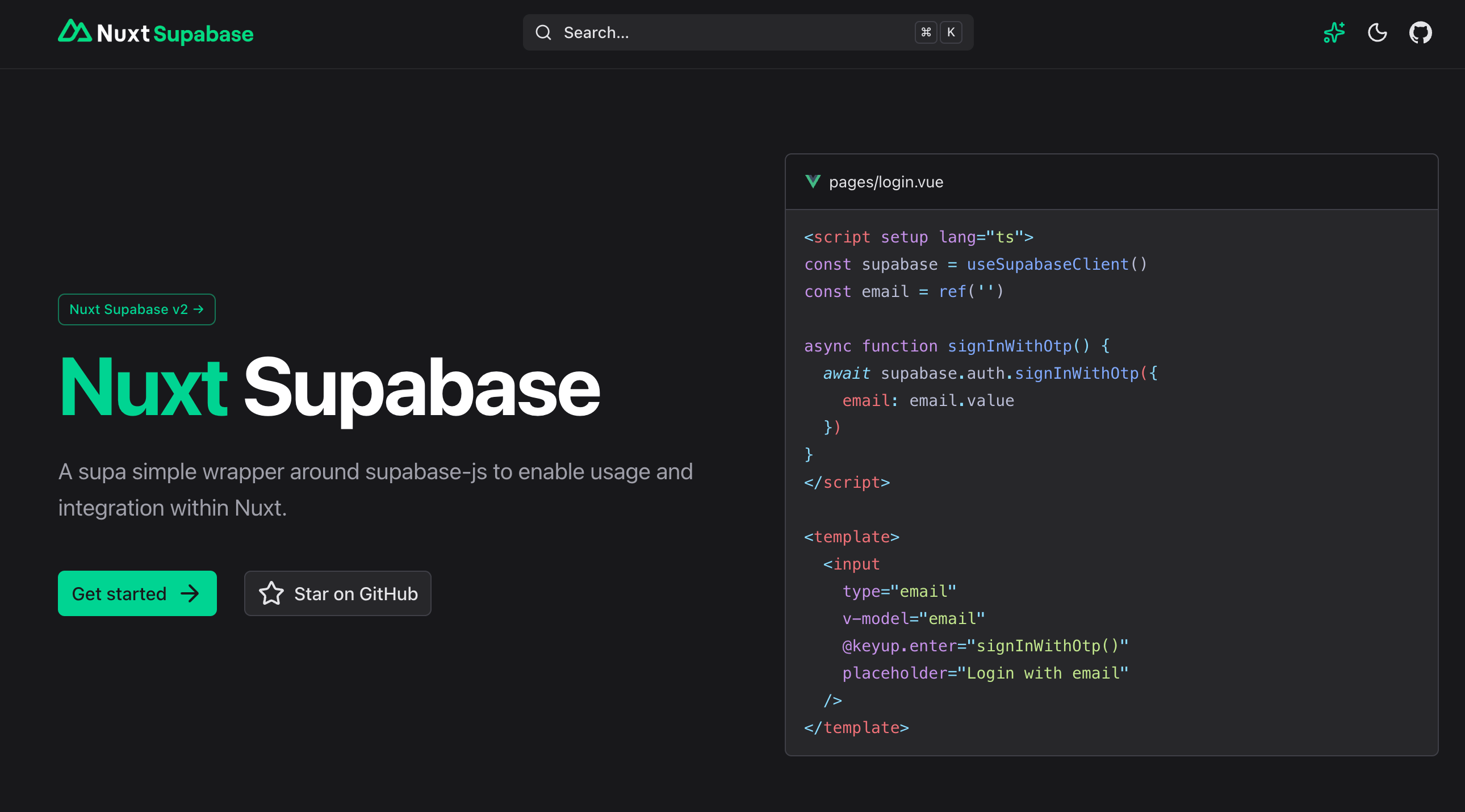Click the star icon inside the GitHub button
The width and height of the screenshot is (1465, 812).
(272, 593)
